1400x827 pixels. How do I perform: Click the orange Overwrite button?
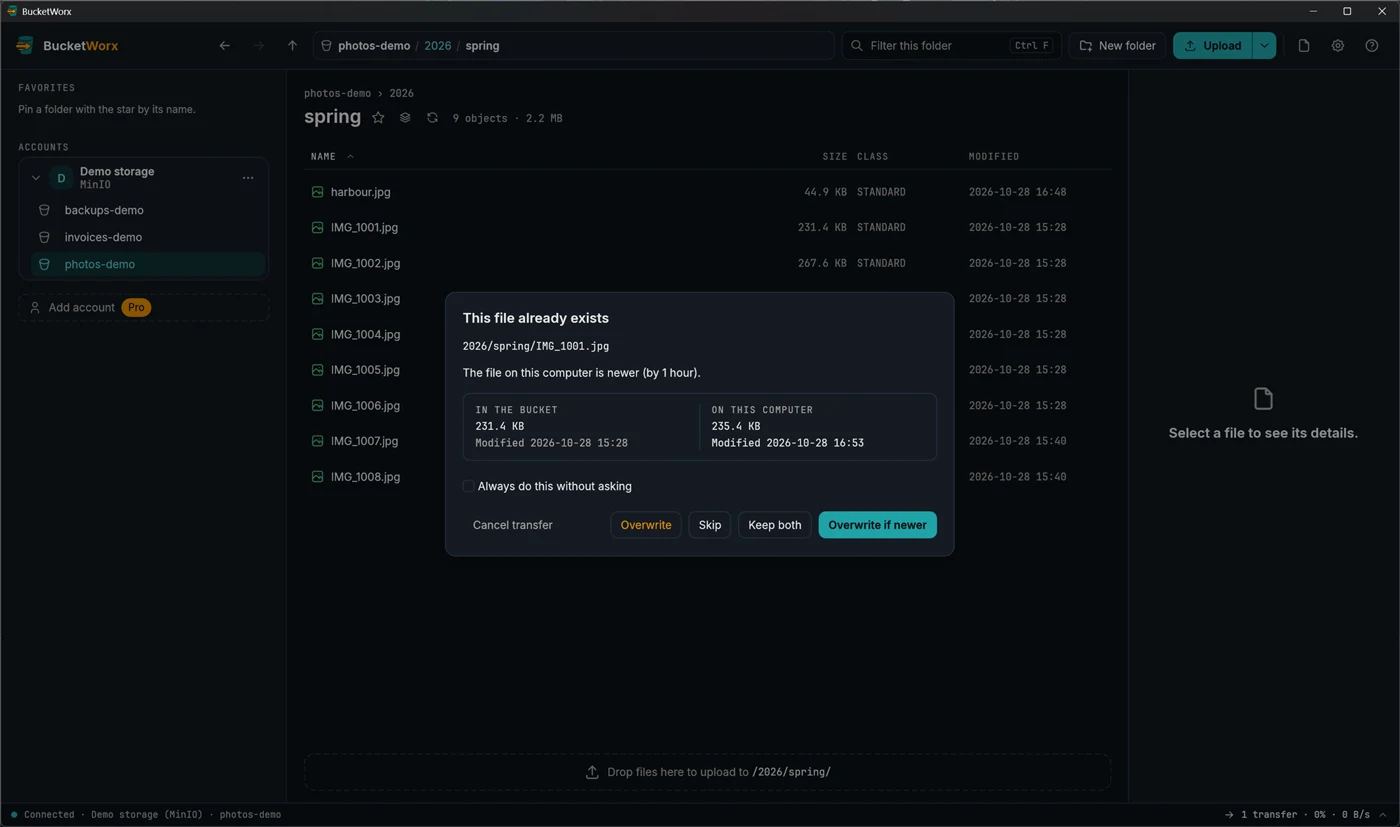pyautogui.click(x=646, y=525)
